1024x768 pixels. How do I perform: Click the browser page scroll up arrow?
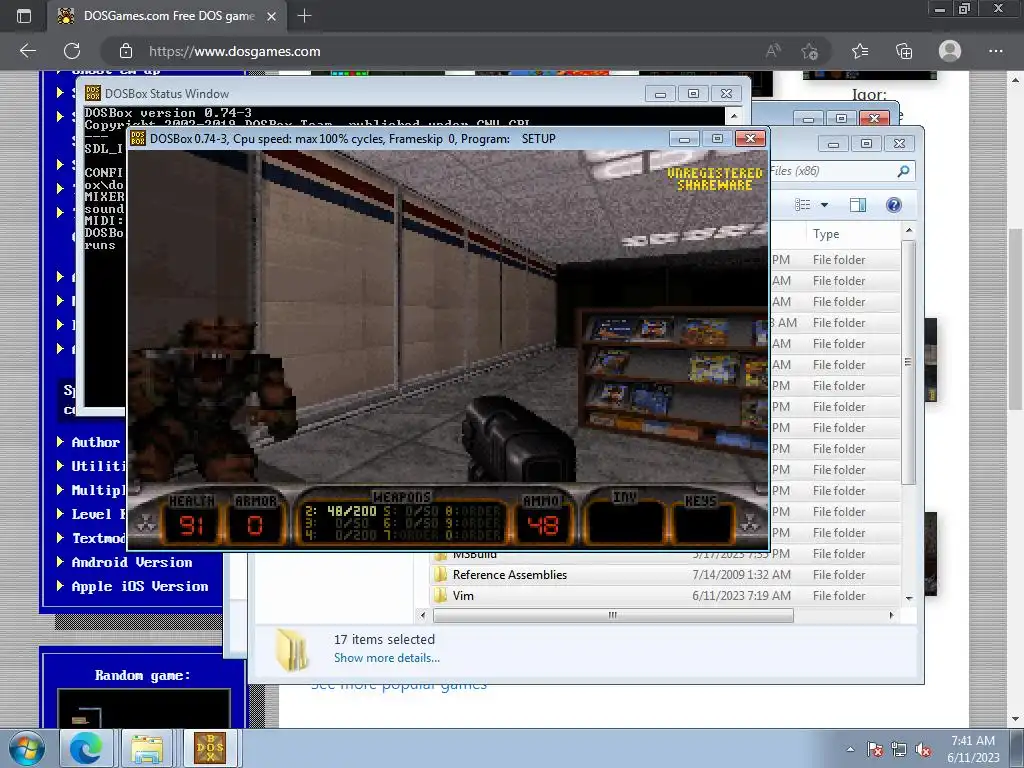[1015, 80]
